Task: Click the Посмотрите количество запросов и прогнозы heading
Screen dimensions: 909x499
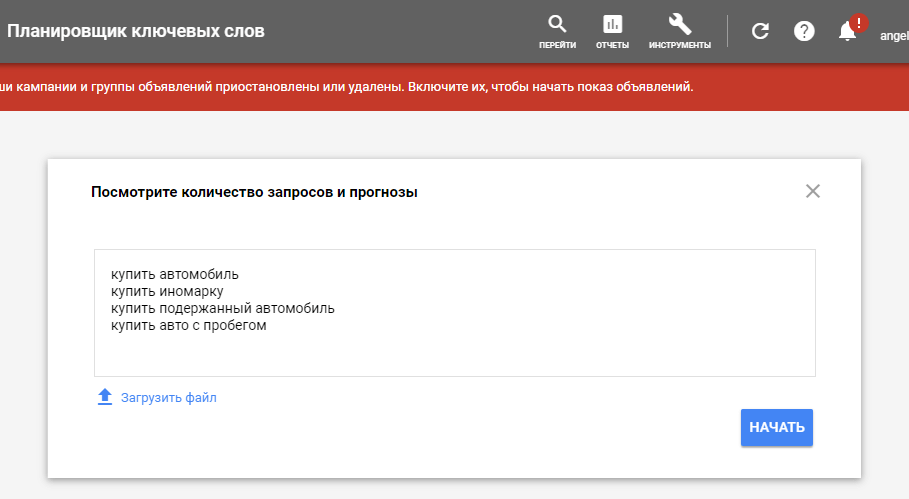Action: (254, 192)
